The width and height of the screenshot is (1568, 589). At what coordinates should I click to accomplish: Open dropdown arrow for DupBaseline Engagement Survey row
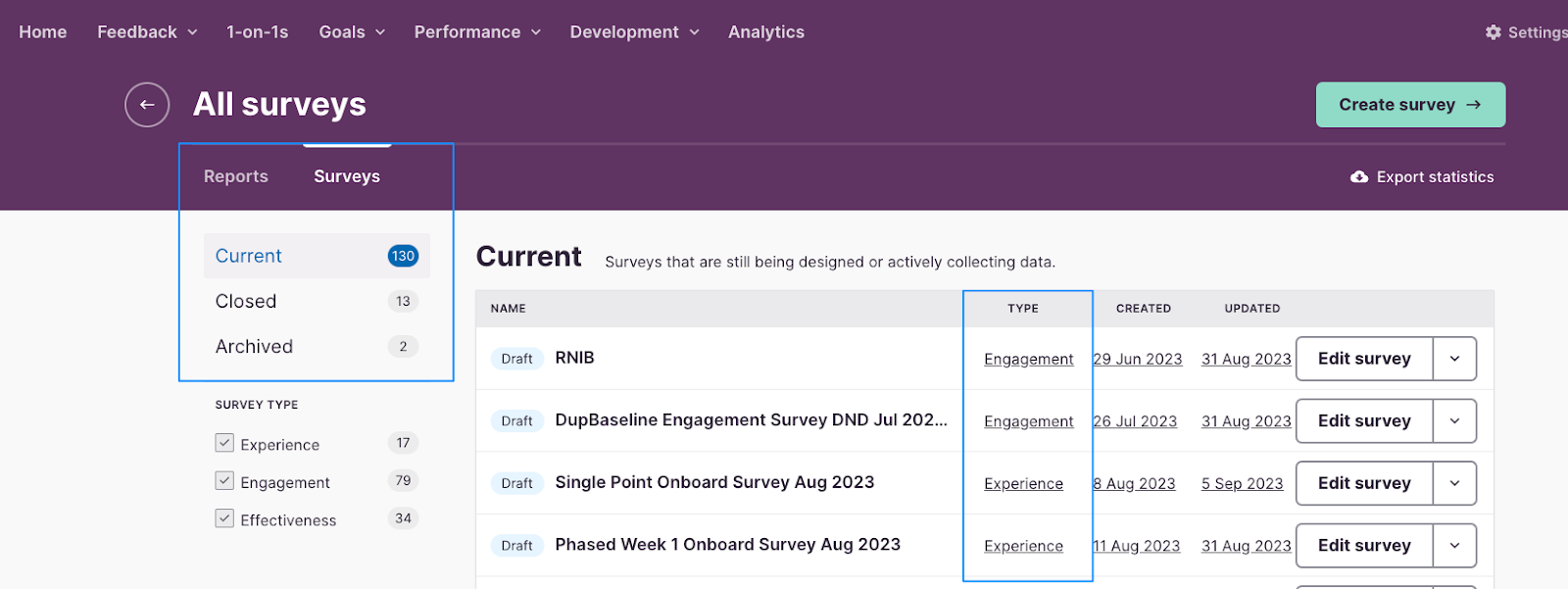tap(1454, 420)
